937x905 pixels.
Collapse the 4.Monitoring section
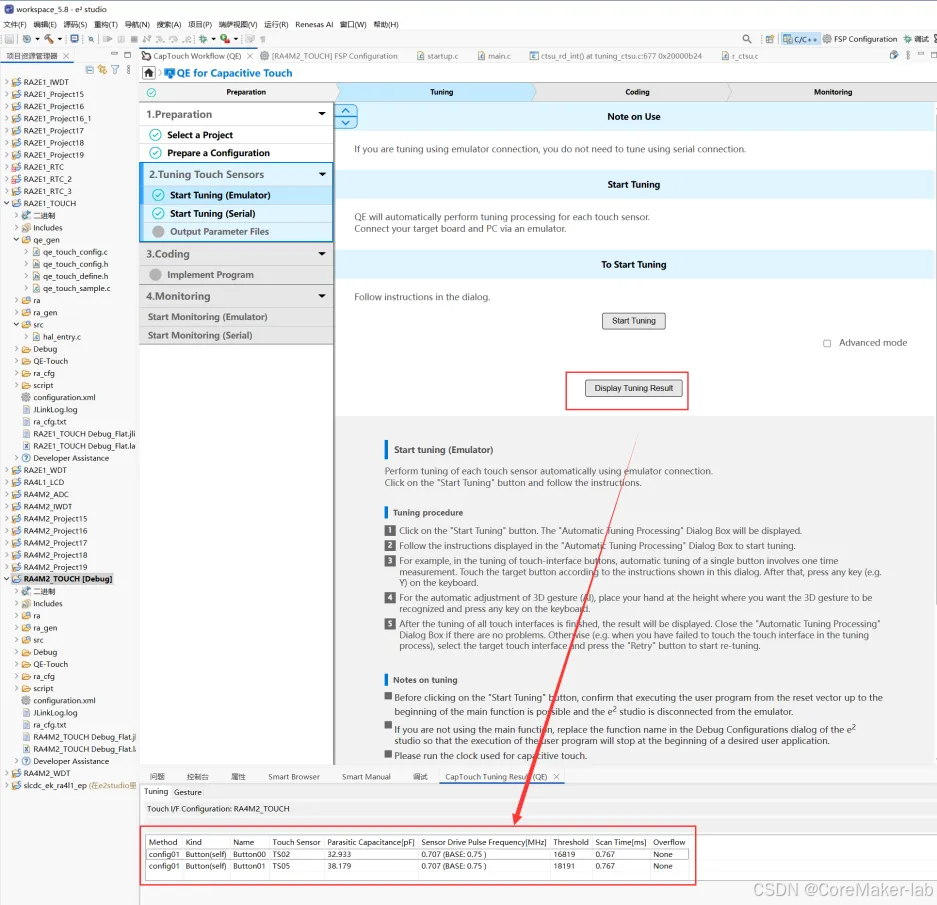tap(322, 296)
